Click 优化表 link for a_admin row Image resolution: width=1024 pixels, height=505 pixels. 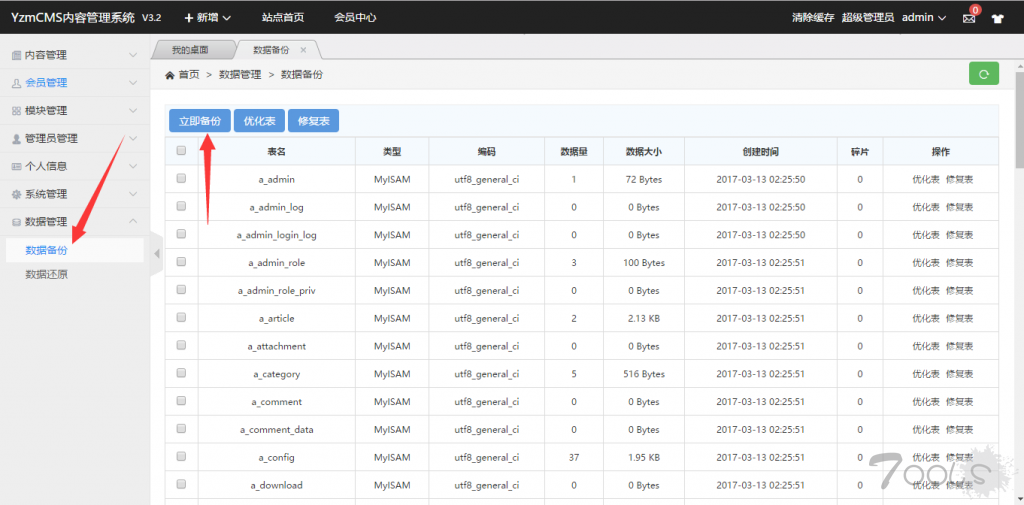point(926,179)
